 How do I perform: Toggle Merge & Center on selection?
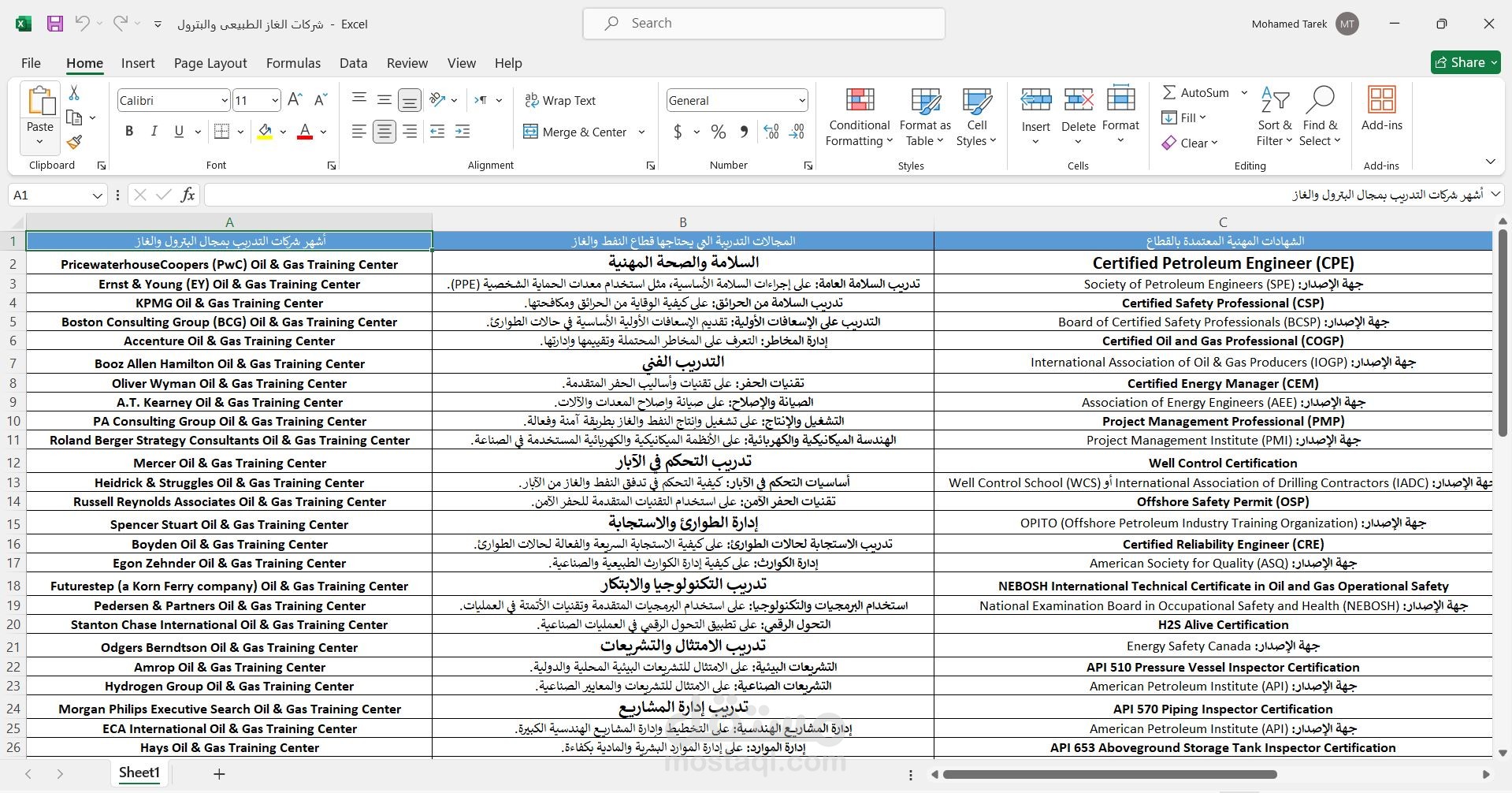pos(575,132)
